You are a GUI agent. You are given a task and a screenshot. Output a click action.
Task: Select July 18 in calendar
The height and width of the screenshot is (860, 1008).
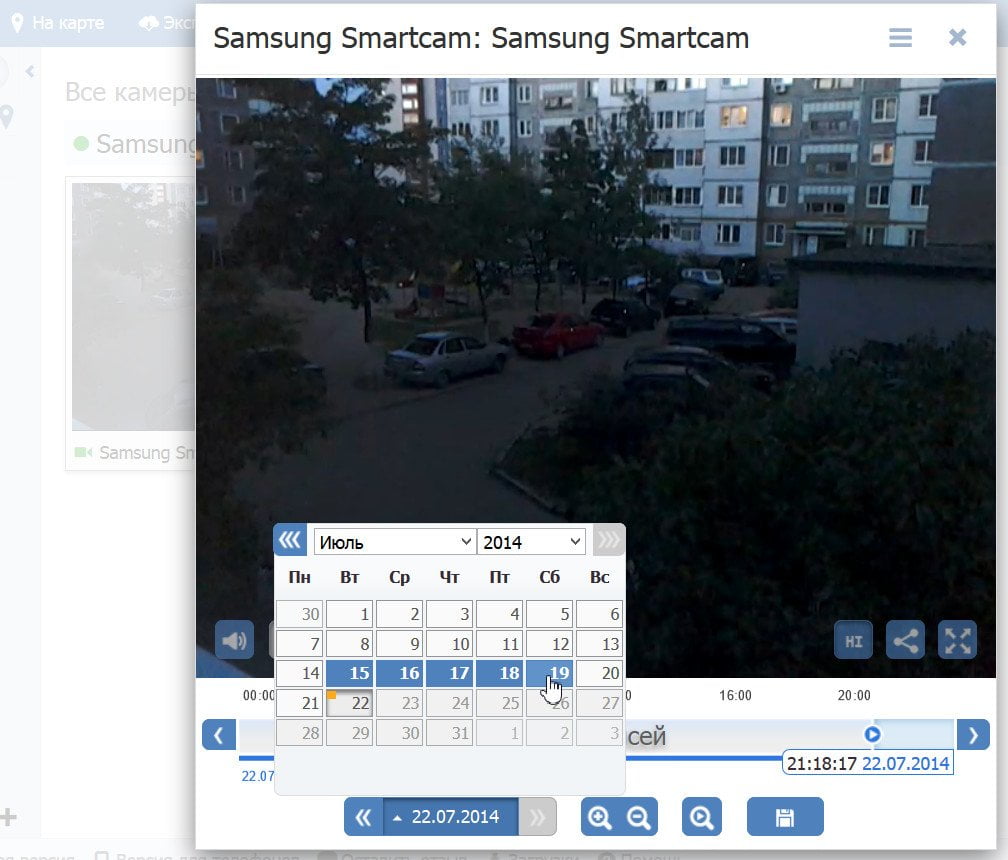click(500, 673)
